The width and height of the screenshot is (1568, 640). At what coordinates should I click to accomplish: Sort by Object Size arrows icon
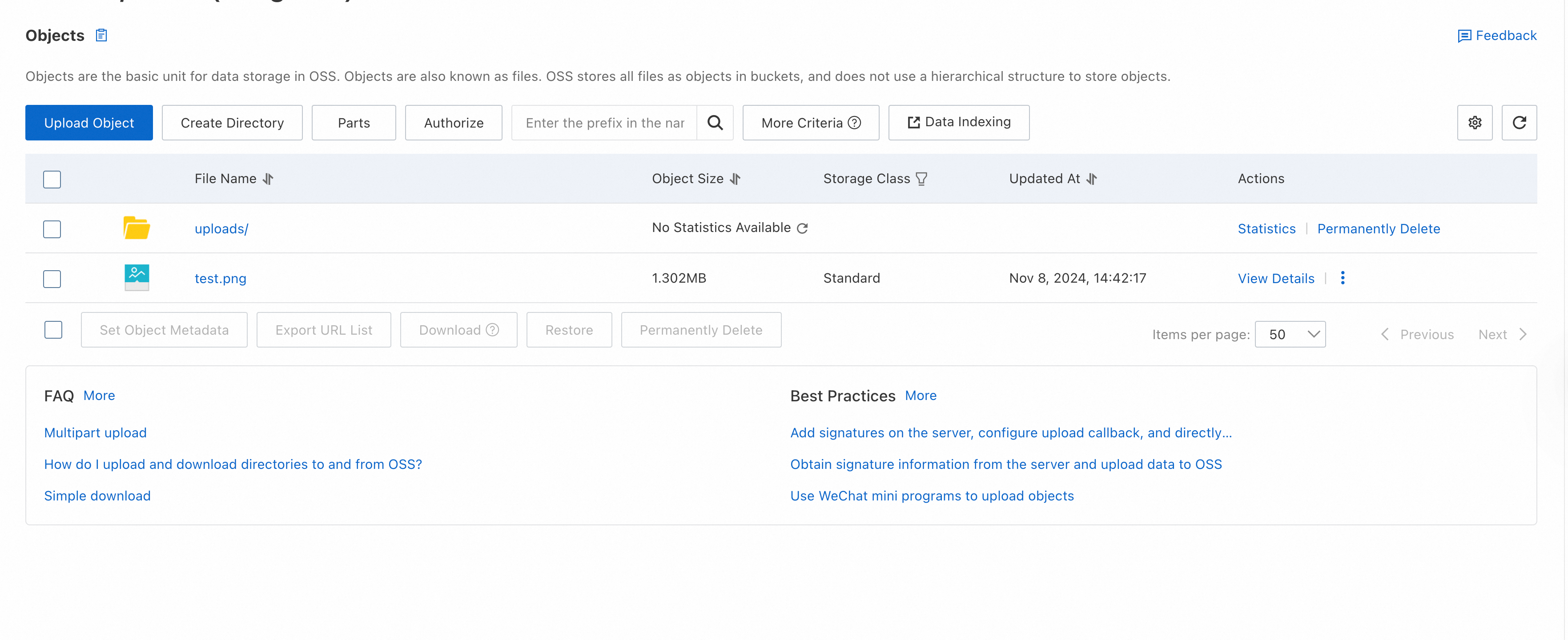[735, 179]
